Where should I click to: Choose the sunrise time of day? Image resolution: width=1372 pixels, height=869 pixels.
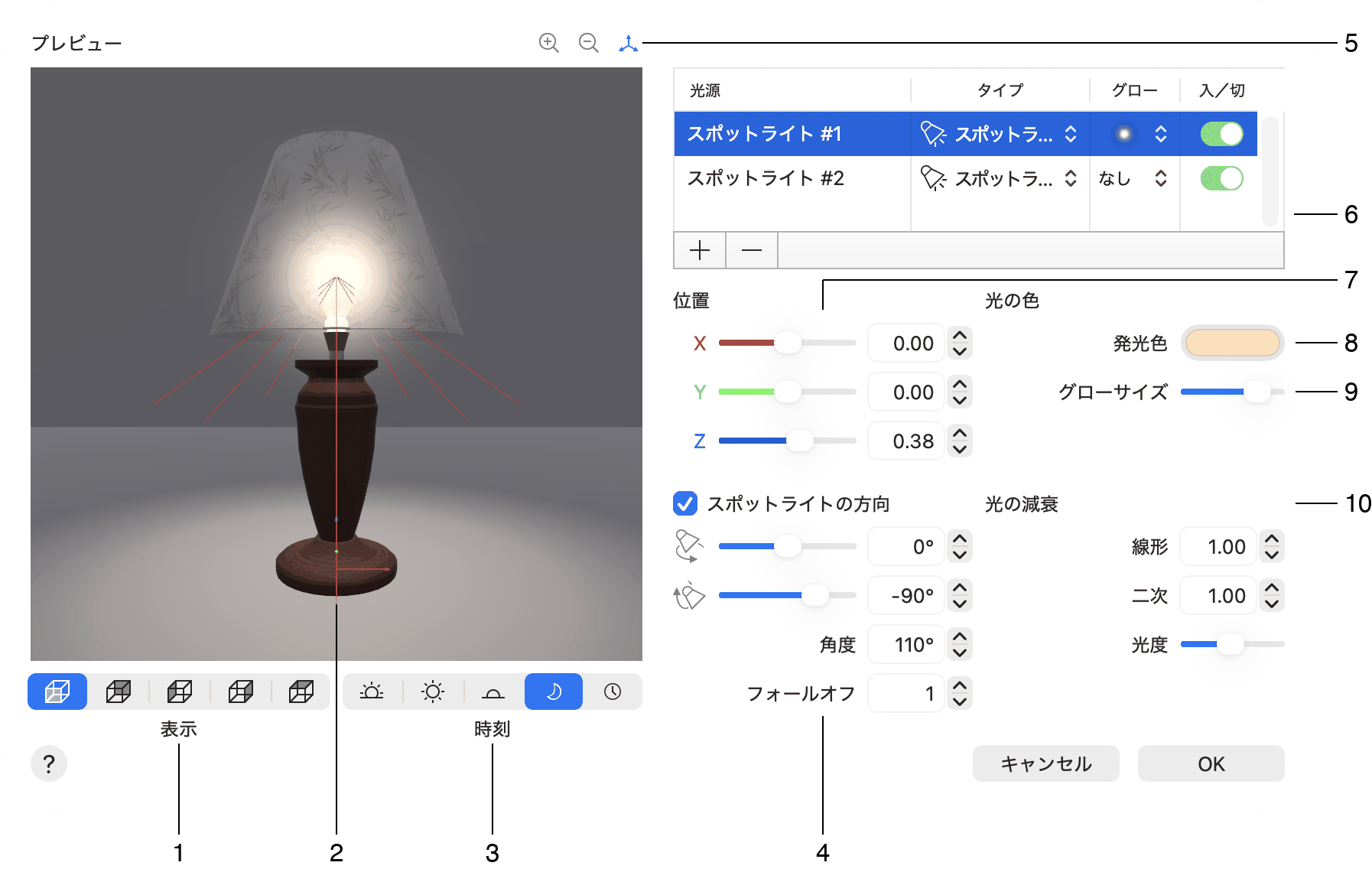372,692
